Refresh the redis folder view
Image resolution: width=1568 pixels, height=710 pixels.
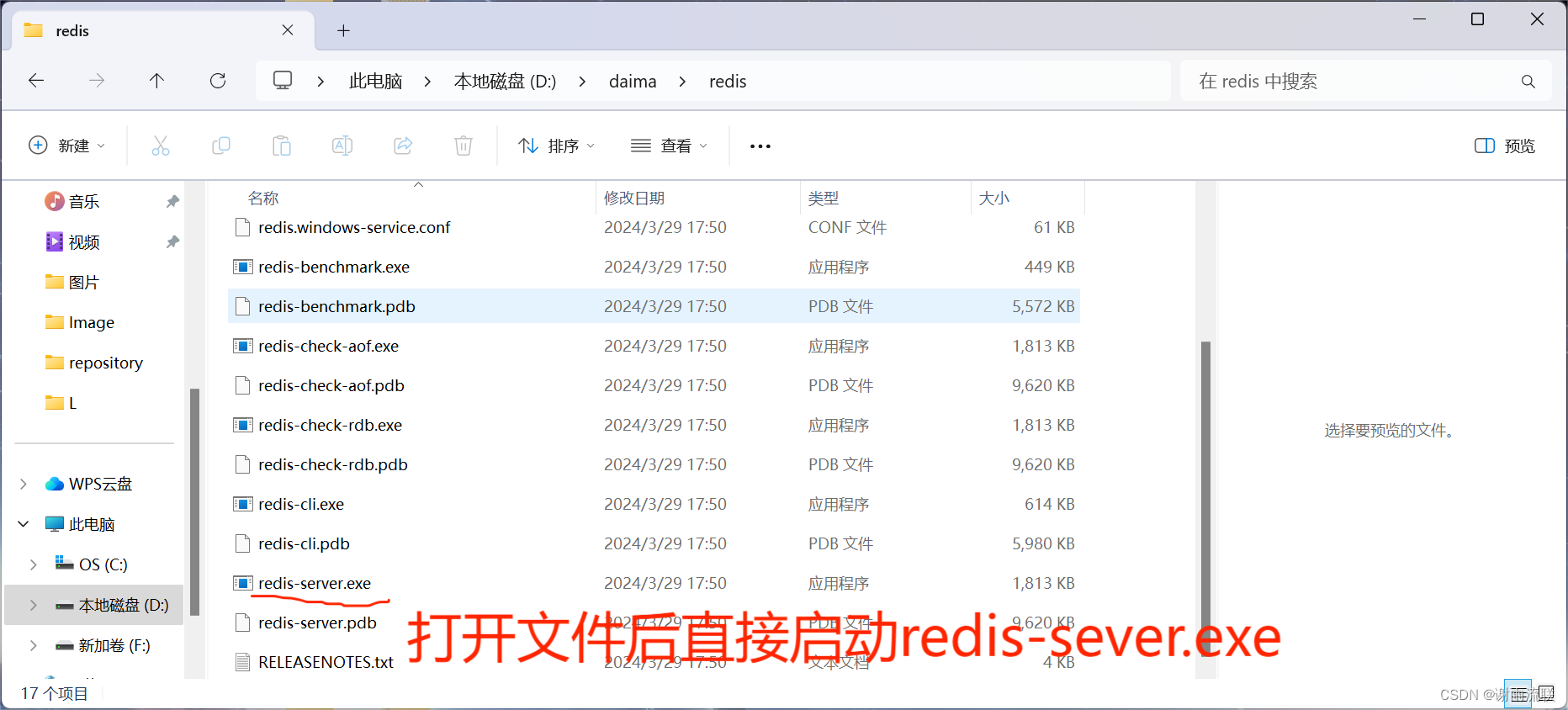coord(218,81)
